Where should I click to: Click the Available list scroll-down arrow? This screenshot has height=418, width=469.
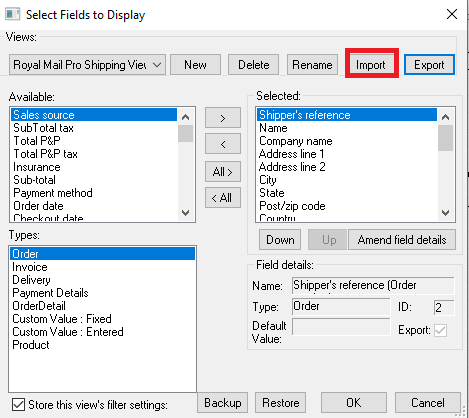pyautogui.click(x=186, y=212)
